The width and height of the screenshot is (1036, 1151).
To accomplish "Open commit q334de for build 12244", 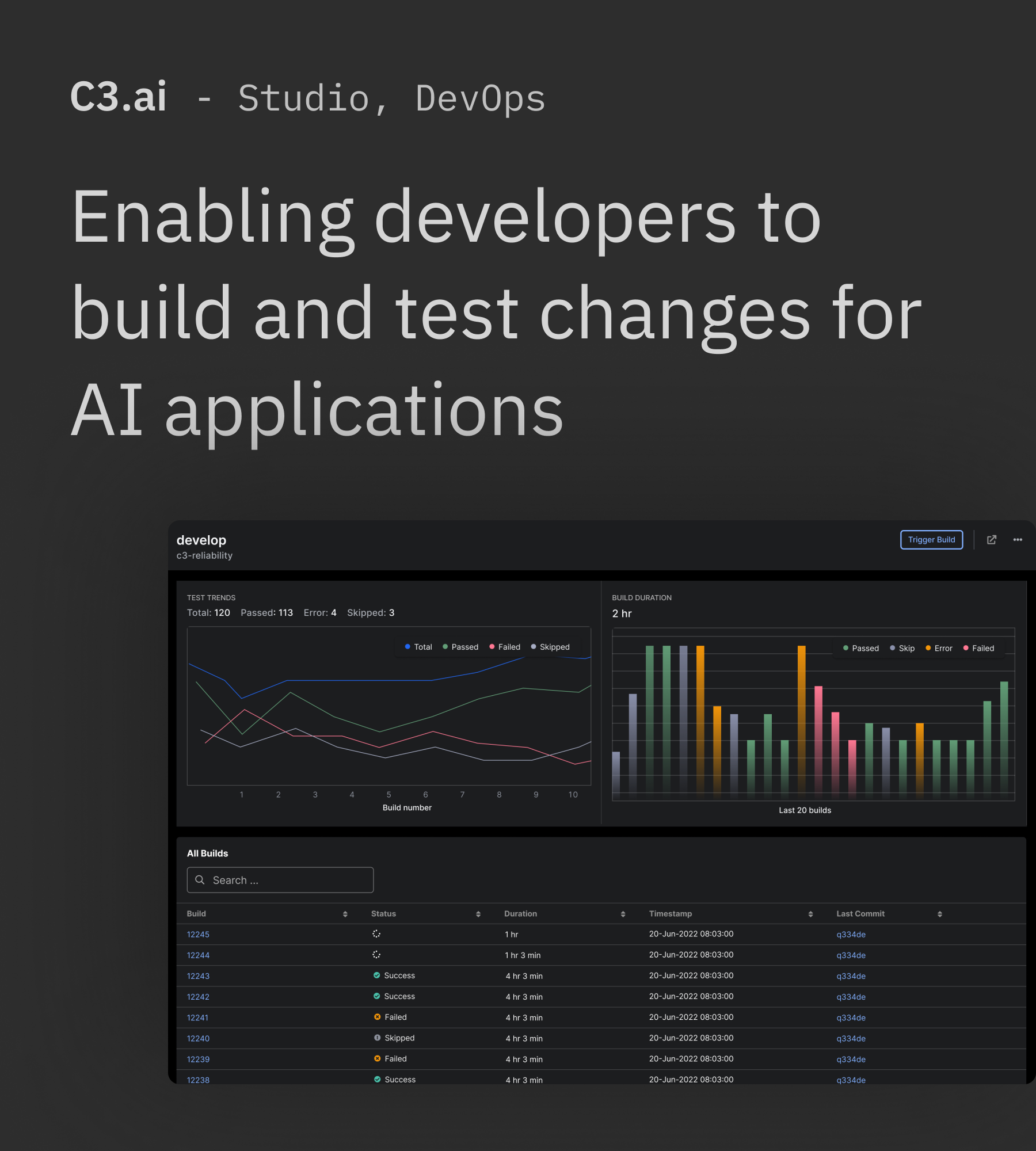I will [x=851, y=955].
